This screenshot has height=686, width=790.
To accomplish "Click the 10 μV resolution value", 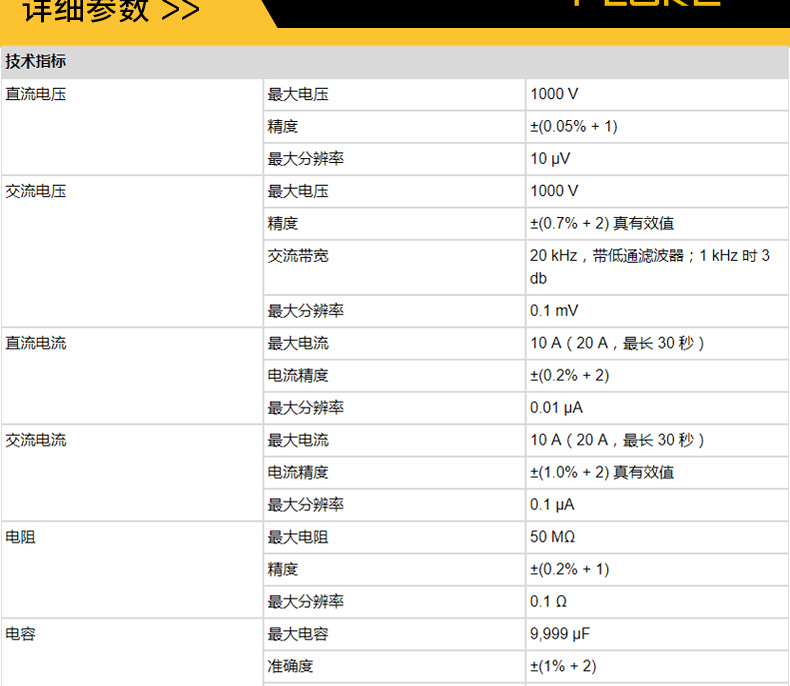I will pos(550,159).
